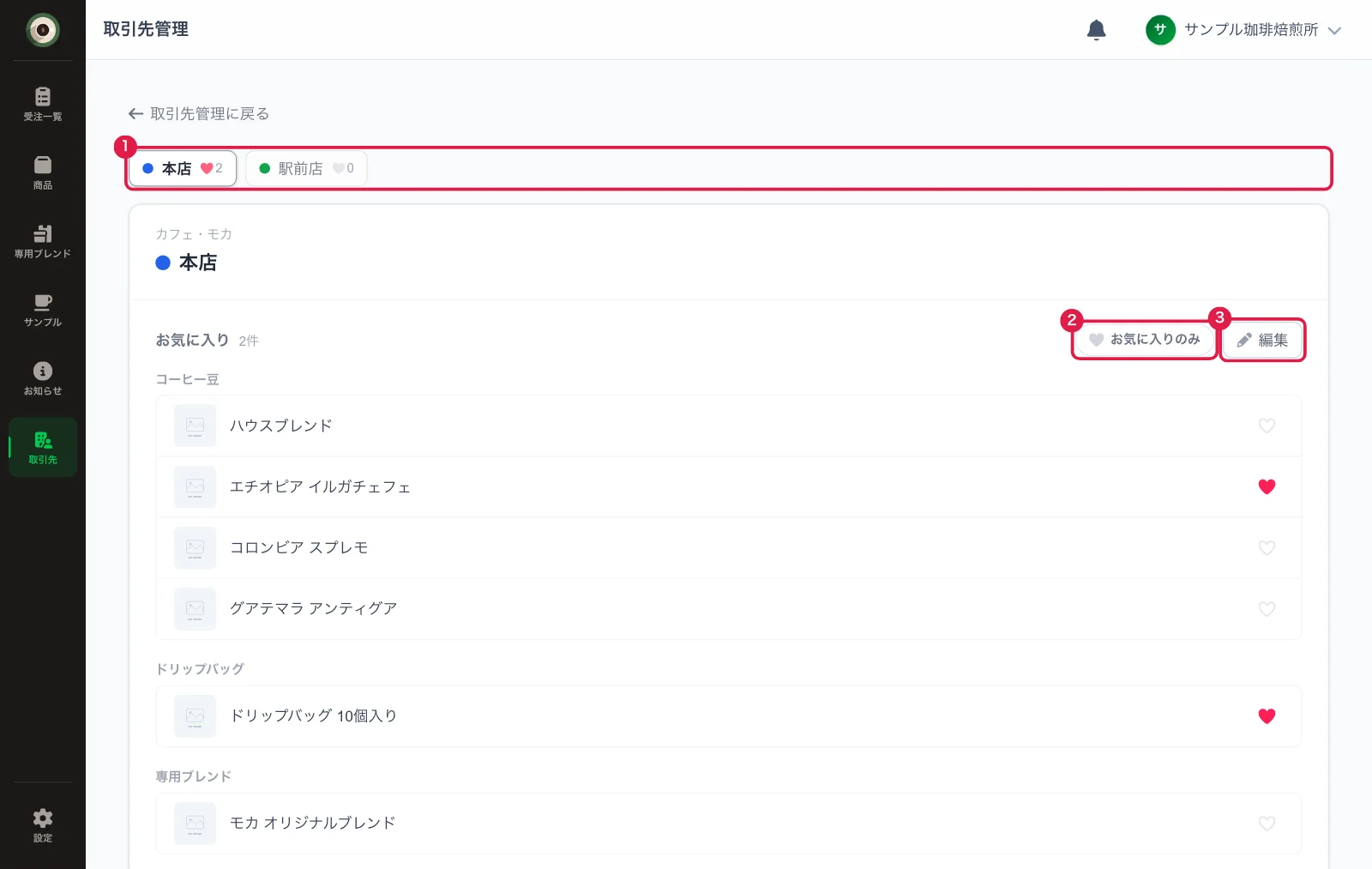1372x869 pixels.
Task: Toggle heart for コロンビア スプレモ
Action: pos(1267,547)
